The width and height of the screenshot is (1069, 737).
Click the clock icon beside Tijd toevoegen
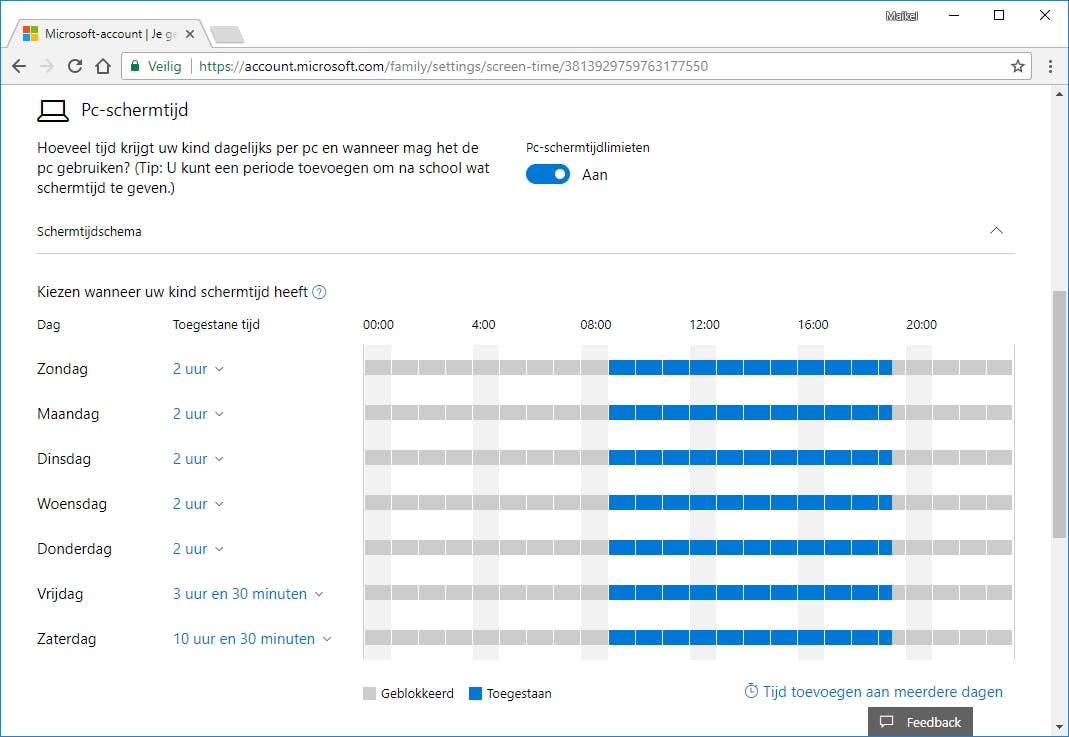coord(751,691)
